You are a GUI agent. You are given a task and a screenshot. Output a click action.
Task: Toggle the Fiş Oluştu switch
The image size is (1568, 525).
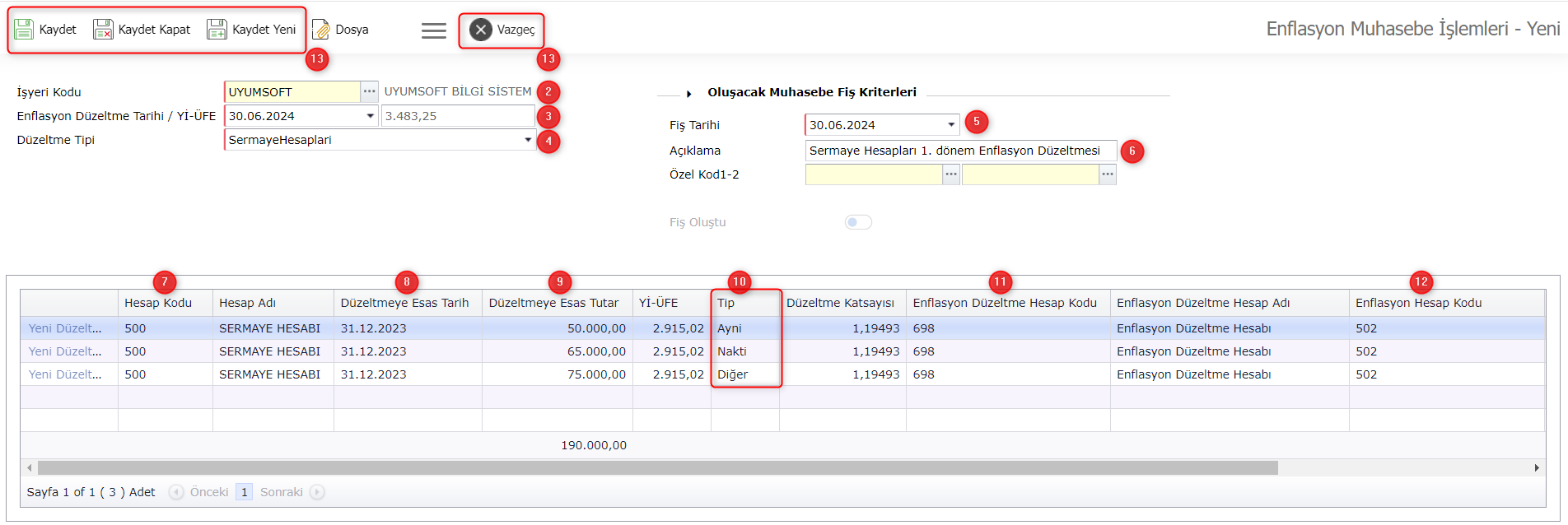(x=858, y=222)
